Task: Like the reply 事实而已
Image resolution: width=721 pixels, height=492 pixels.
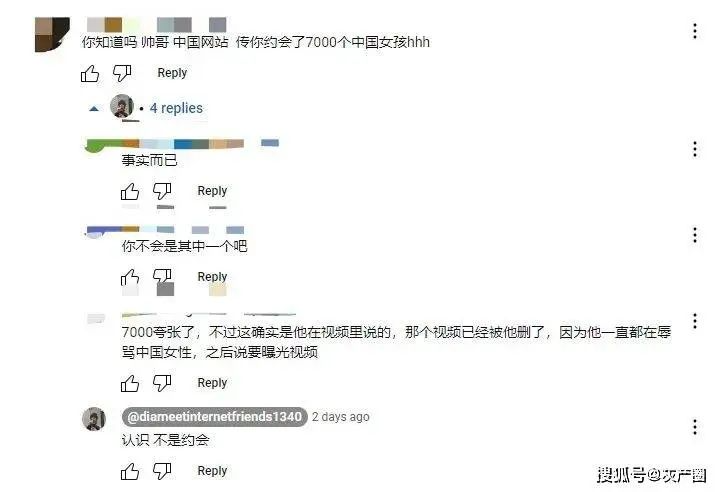Action: [130, 192]
